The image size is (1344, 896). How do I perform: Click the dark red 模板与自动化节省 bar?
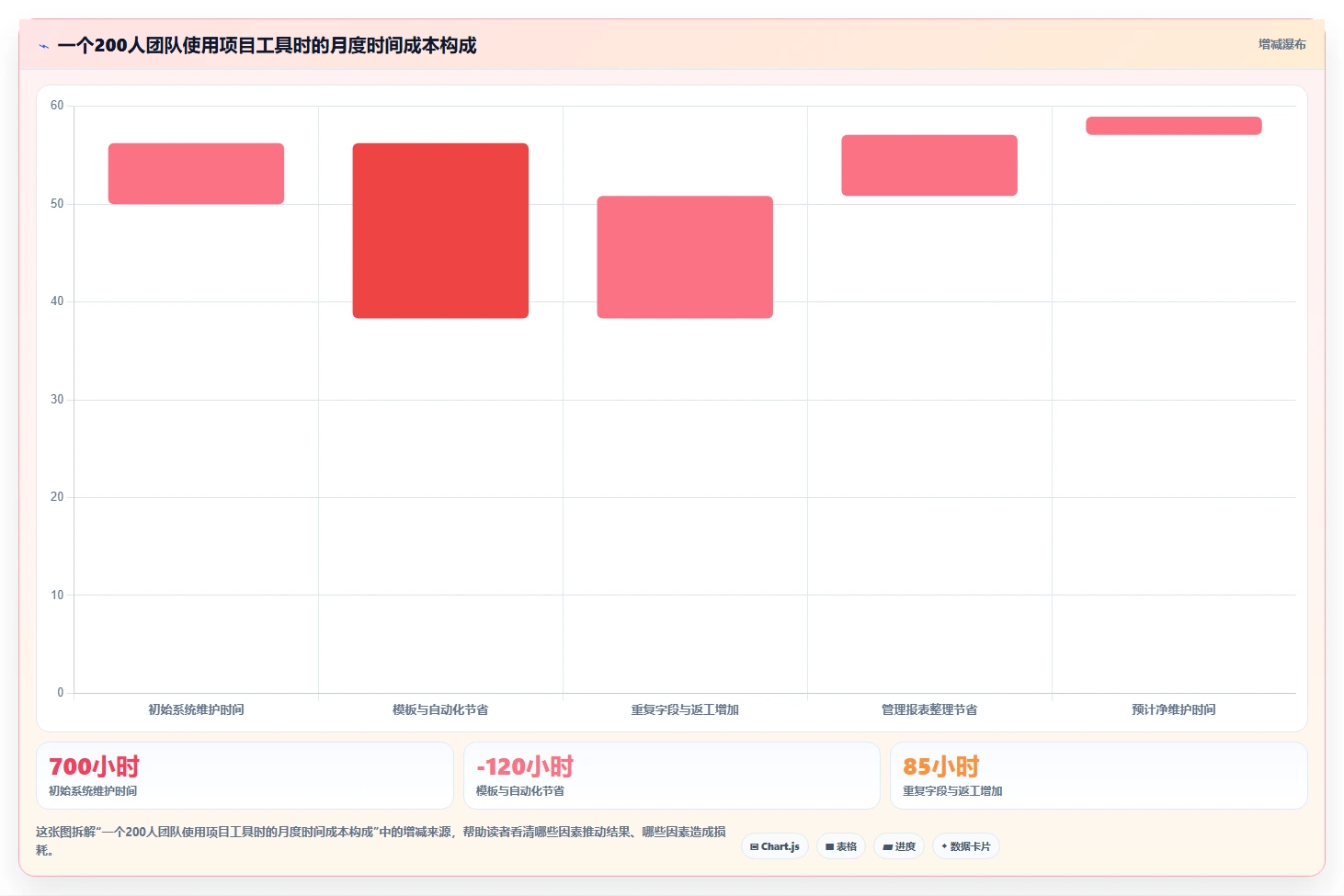pyautogui.click(x=440, y=231)
